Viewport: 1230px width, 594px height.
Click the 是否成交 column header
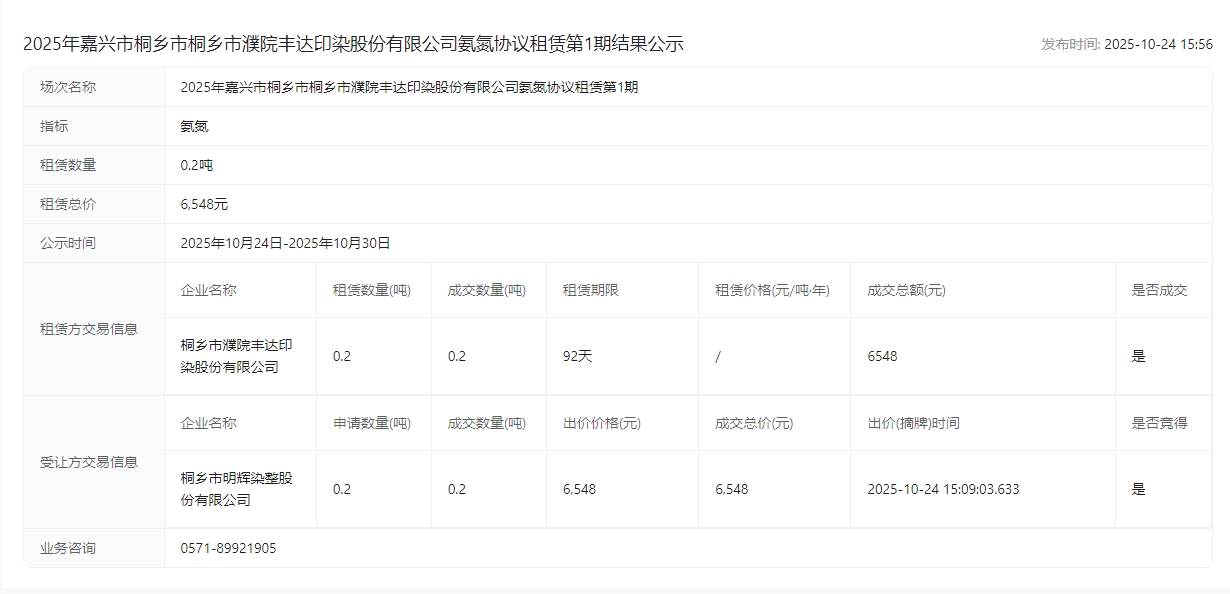[x=1159, y=290]
